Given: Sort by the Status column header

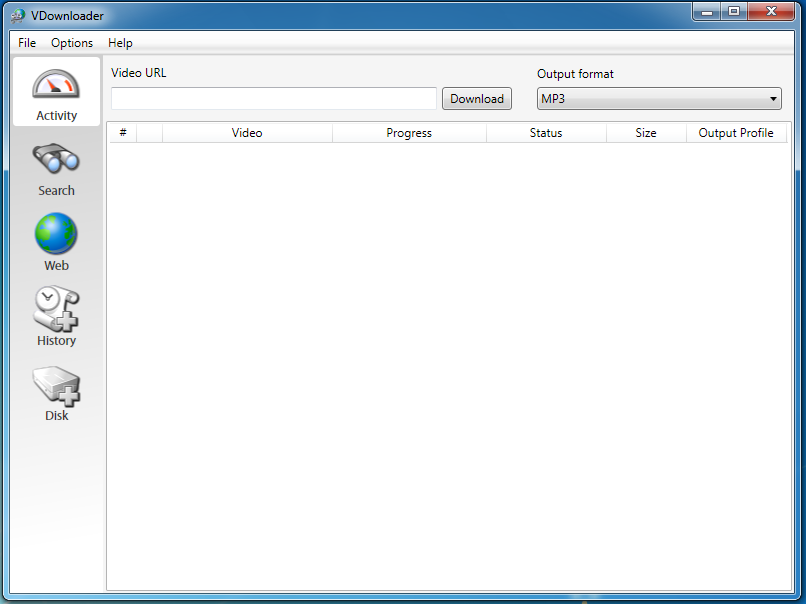Looking at the screenshot, I should click(546, 133).
